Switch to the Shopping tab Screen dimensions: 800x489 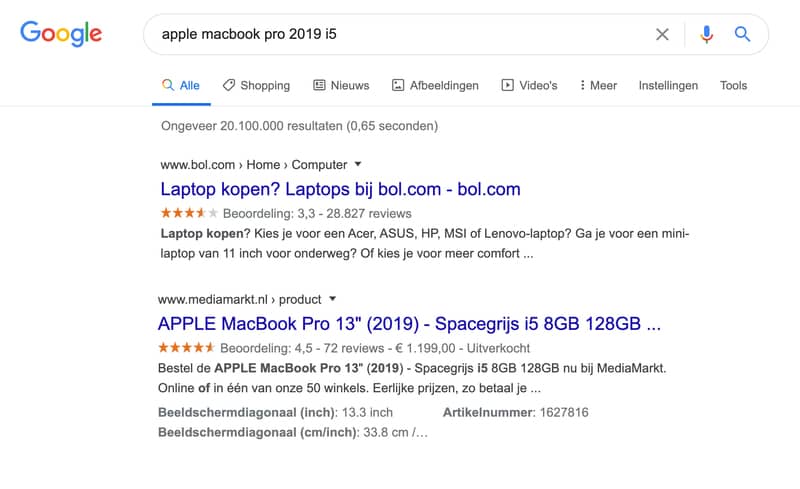256,85
